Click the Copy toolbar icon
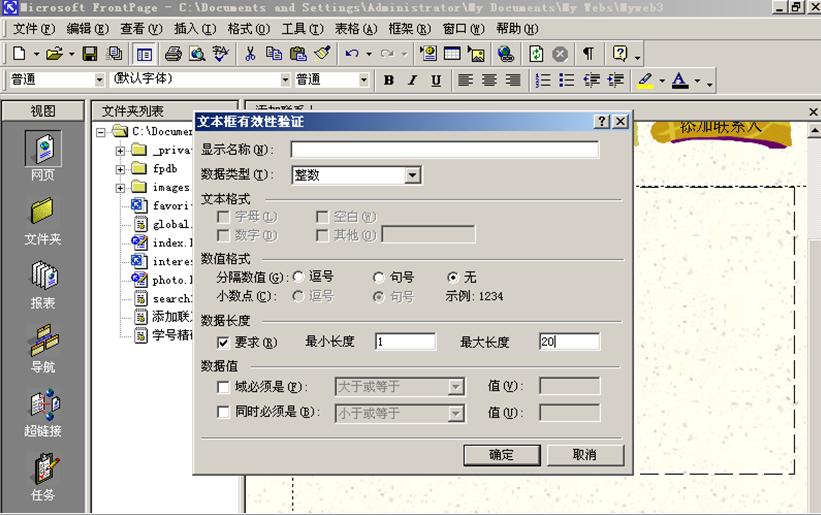This screenshot has height=515, width=821. point(274,53)
